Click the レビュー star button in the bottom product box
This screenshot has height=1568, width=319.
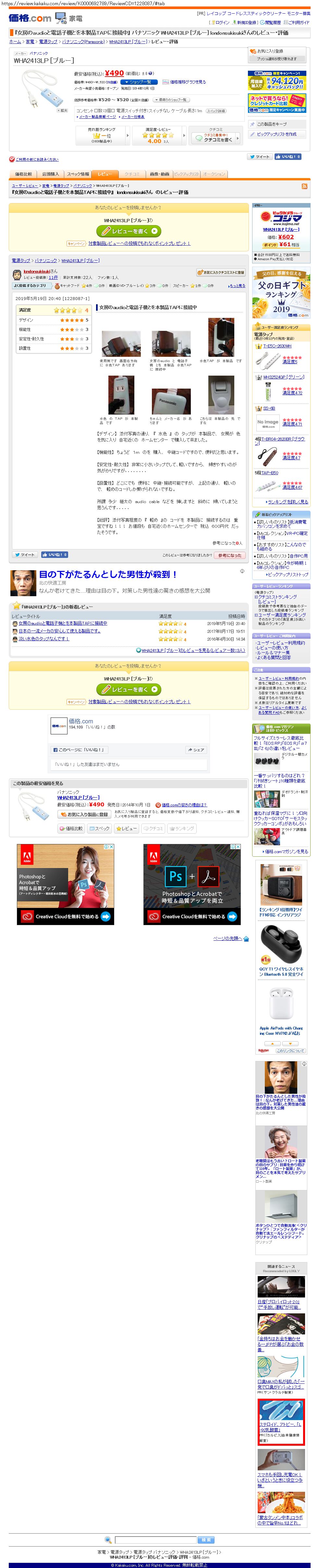126,828
